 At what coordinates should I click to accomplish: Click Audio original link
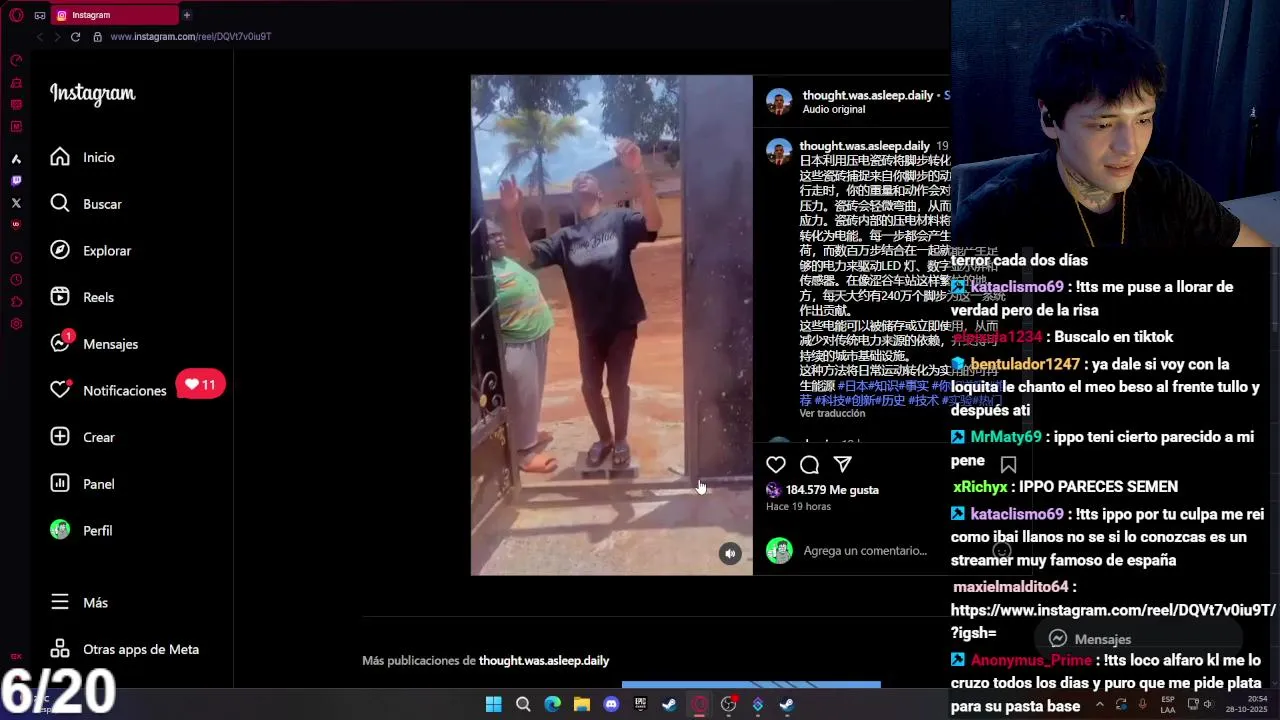(833, 109)
